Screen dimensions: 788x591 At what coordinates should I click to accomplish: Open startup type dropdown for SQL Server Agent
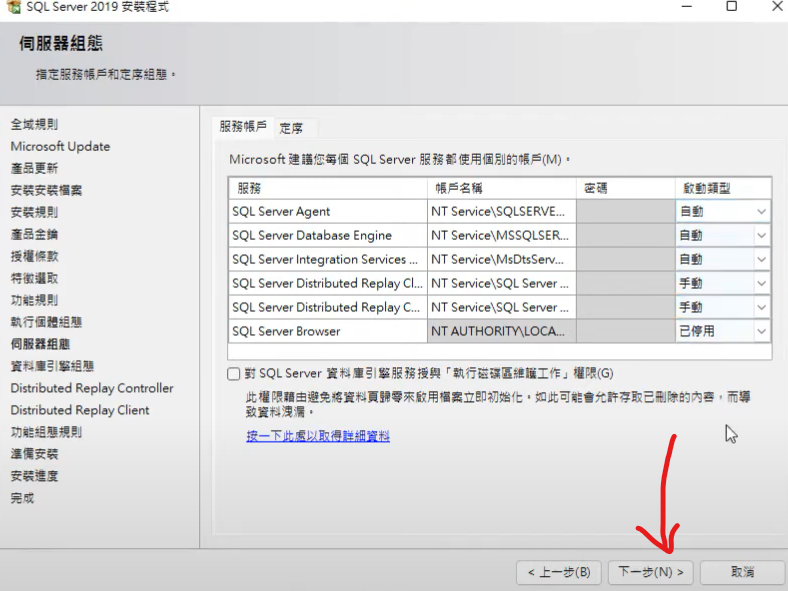pyautogui.click(x=761, y=212)
